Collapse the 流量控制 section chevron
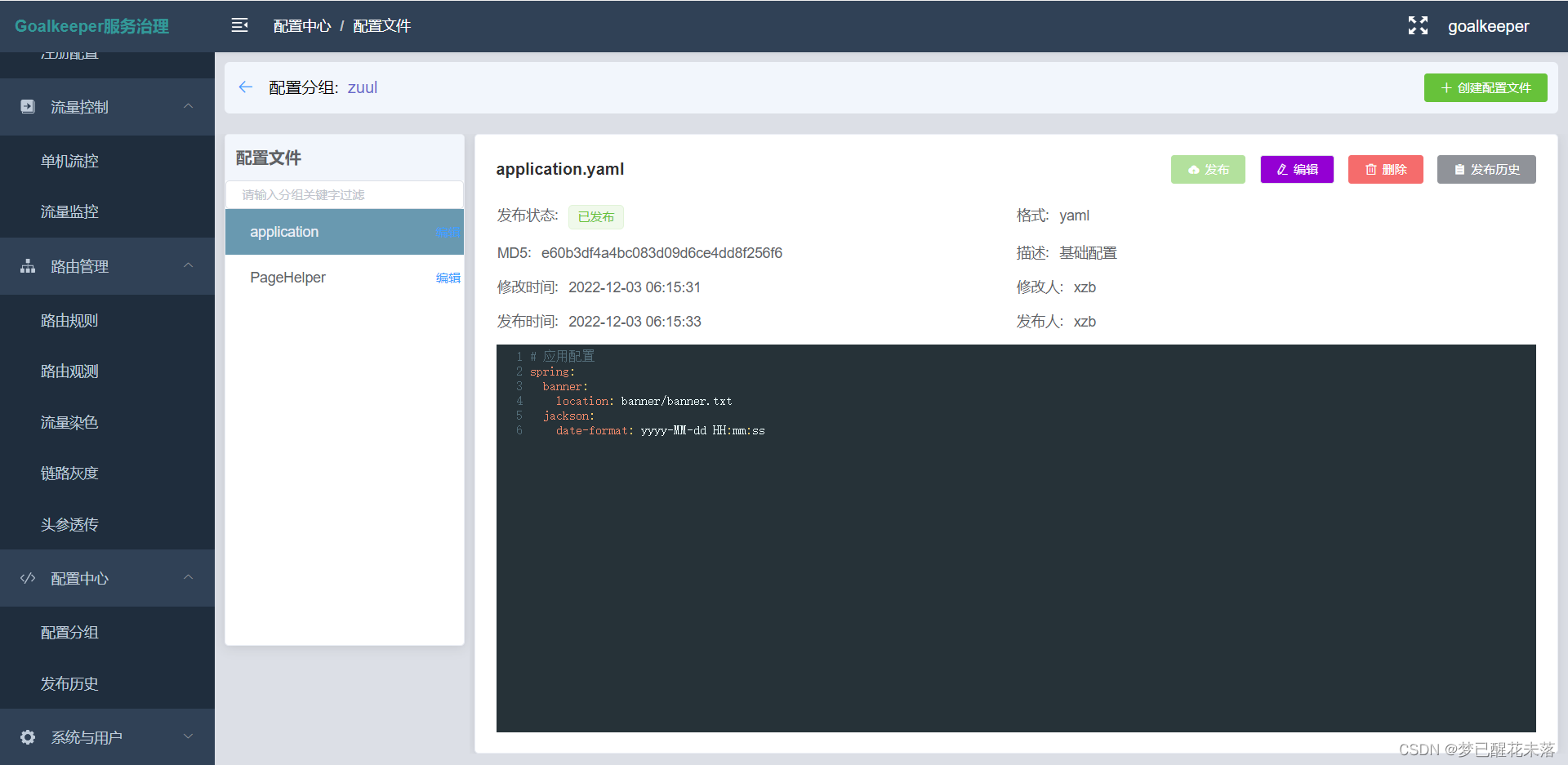The height and width of the screenshot is (765, 1568). pyautogui.click(x=189, y=106)
